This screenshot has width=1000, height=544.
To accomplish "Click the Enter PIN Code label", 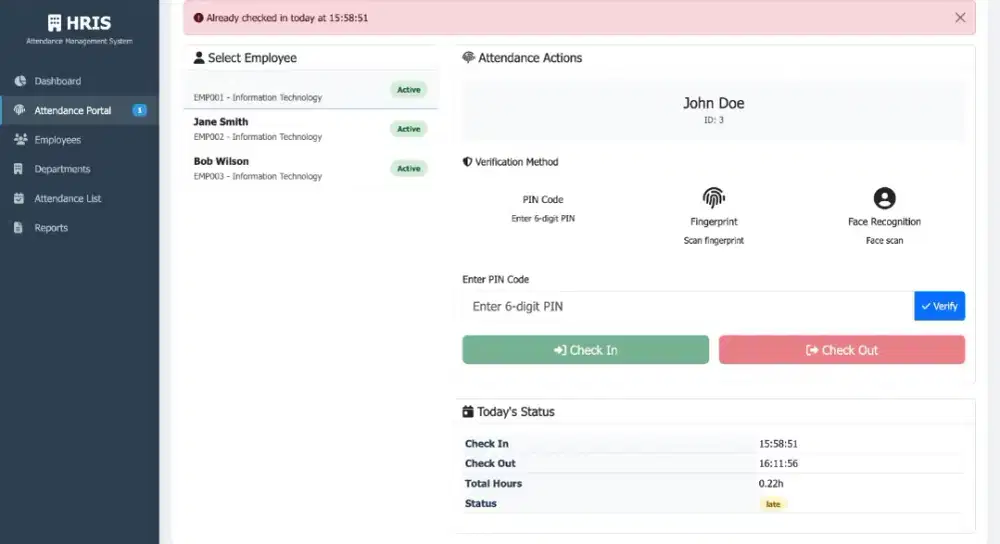I will coord(496,279).
